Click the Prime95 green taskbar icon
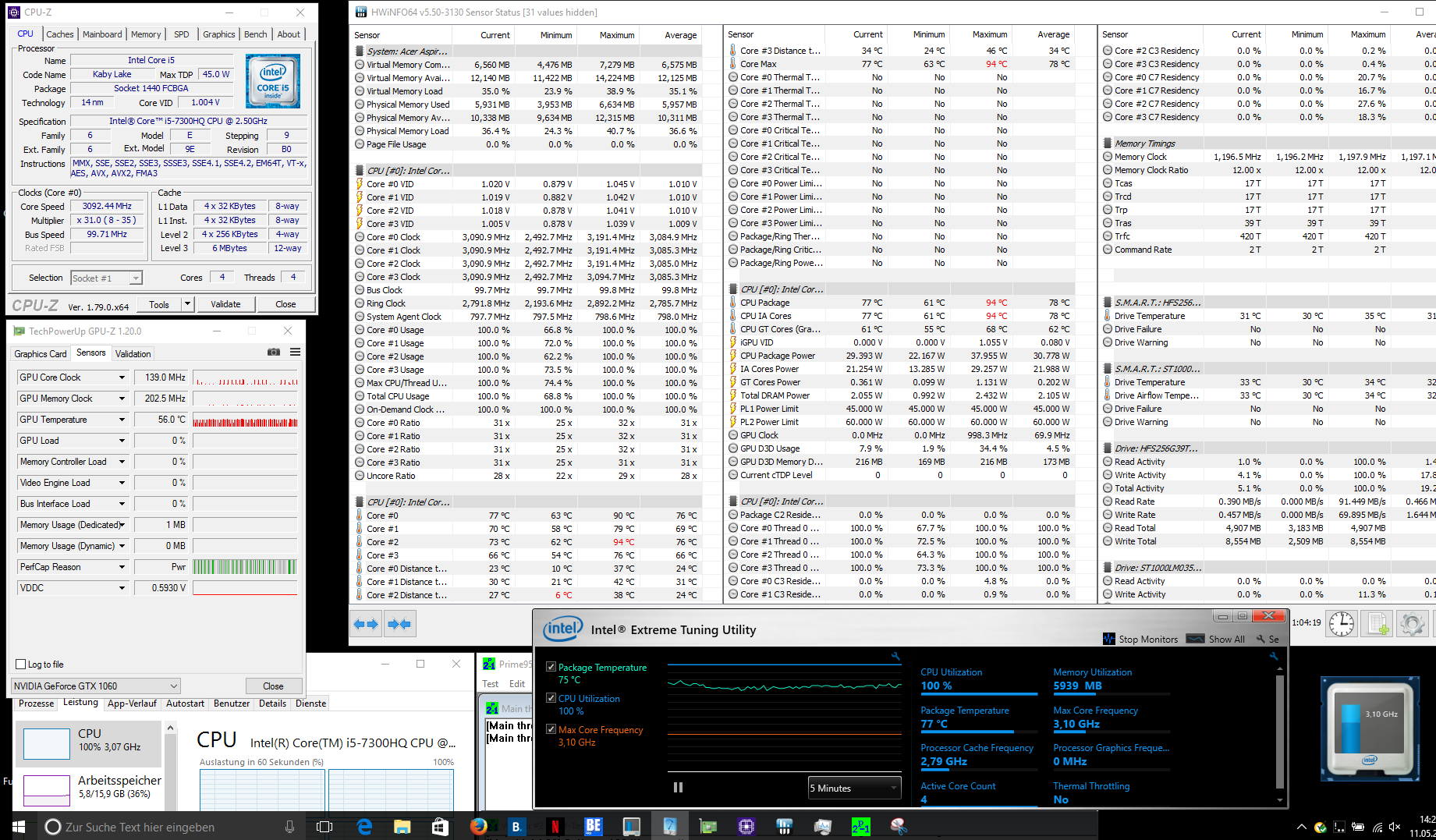The width and height of the screenshot is (1436, 840). tap(861, 826)
